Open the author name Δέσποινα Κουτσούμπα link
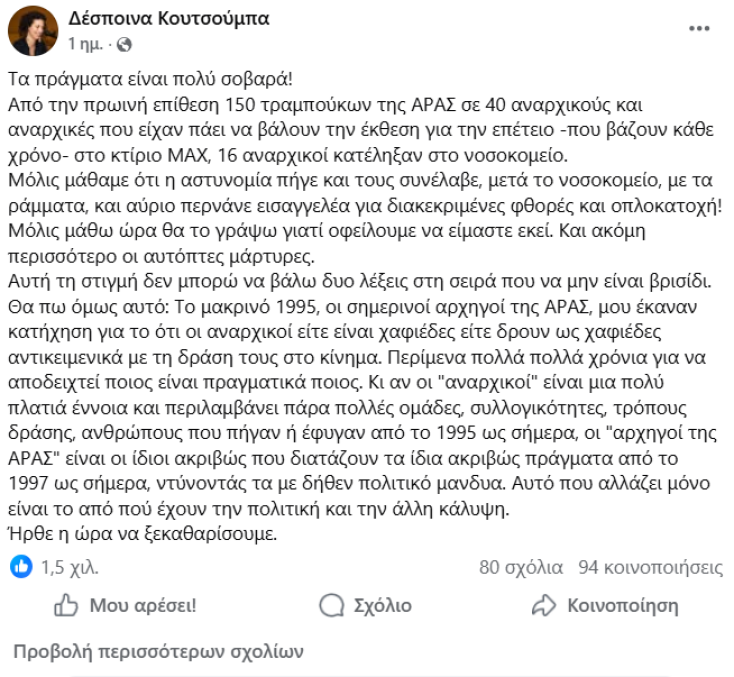The width and height of the screenshot is (734, 677). [x=169, y=20]
